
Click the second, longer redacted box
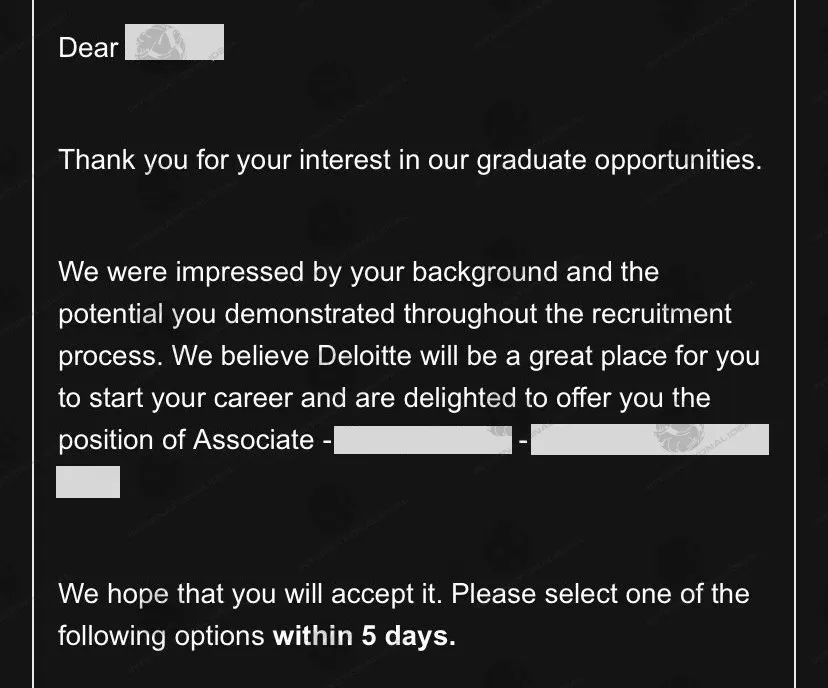pyautogui.click(x=650, y=439)
